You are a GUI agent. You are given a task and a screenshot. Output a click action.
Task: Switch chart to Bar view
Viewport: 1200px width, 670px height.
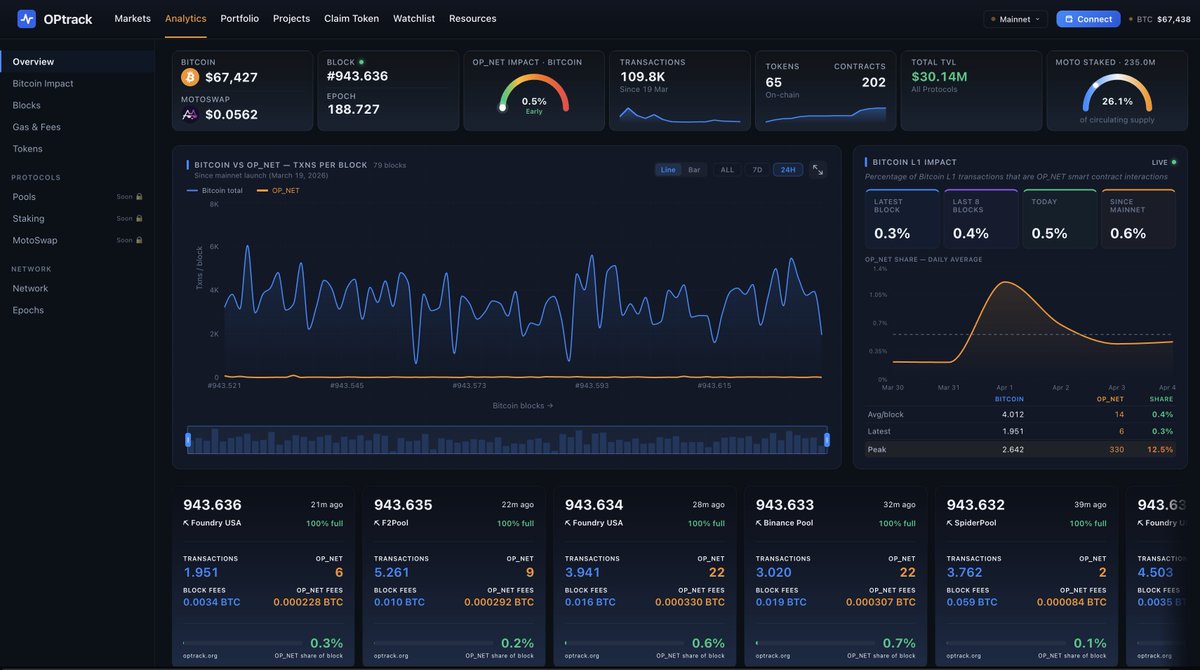click(694, 170)
